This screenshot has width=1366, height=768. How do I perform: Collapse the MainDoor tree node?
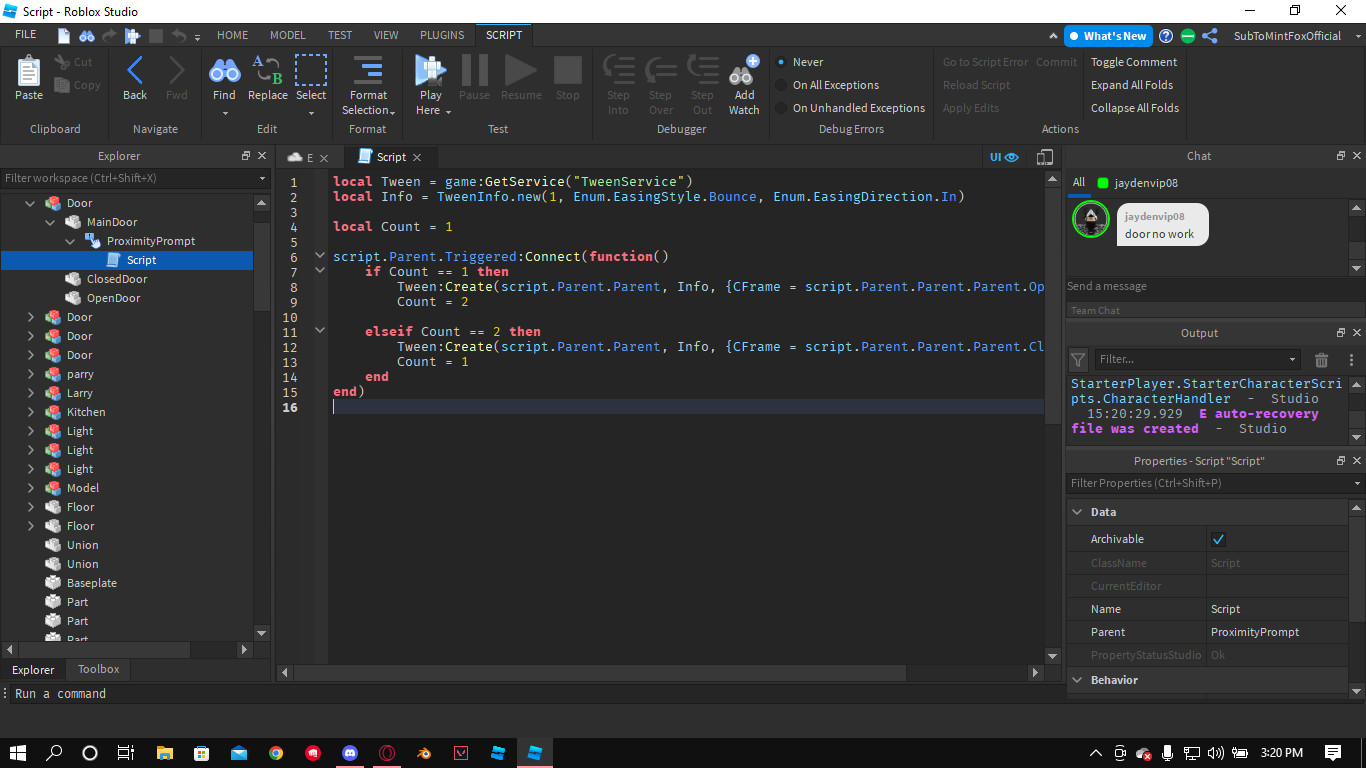51,222
